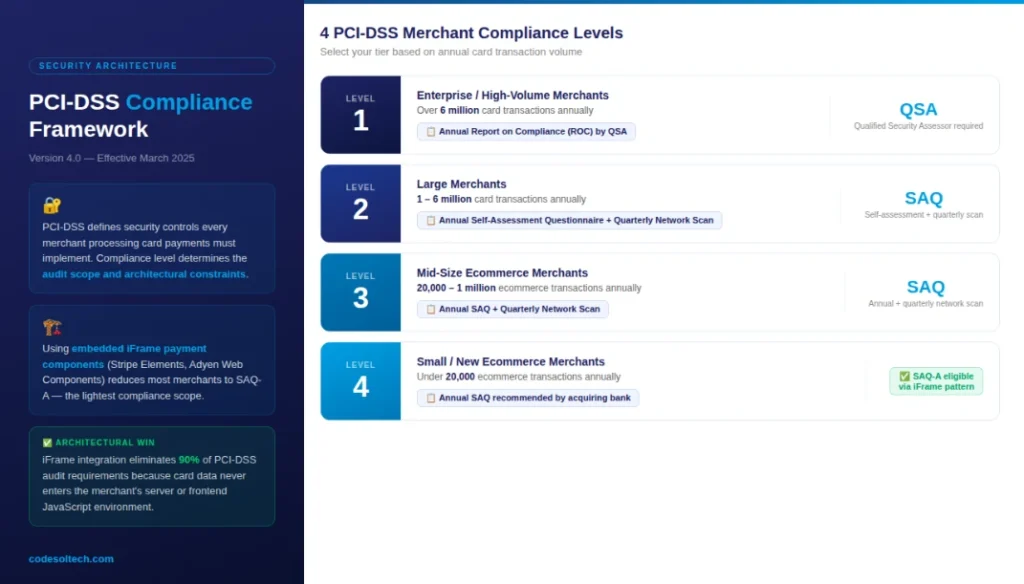Select the Level 4 tile
The image size is (1024, 584).
click(x=360, y=381)
